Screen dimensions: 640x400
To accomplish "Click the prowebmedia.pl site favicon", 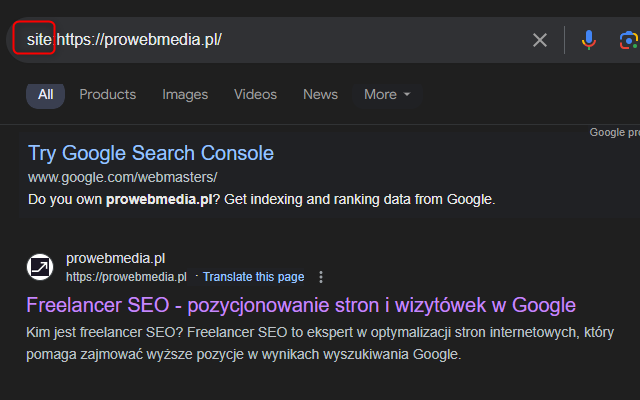I will [x=40, y=266].
